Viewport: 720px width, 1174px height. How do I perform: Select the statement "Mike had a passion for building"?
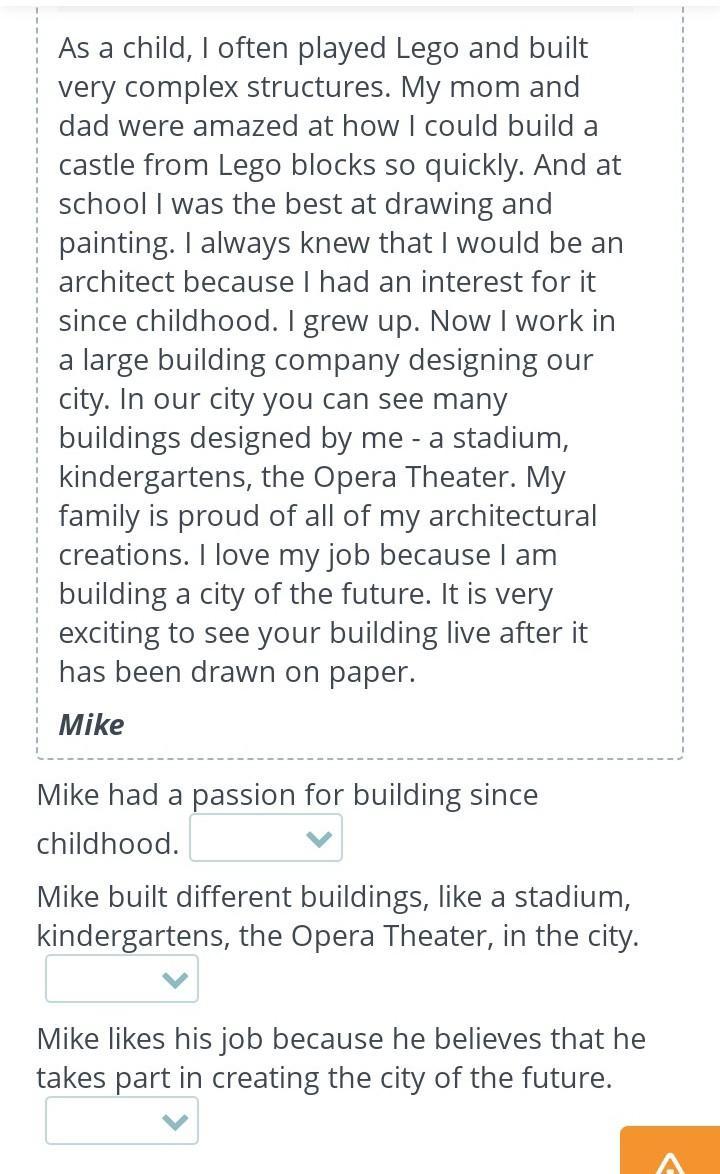287,795
